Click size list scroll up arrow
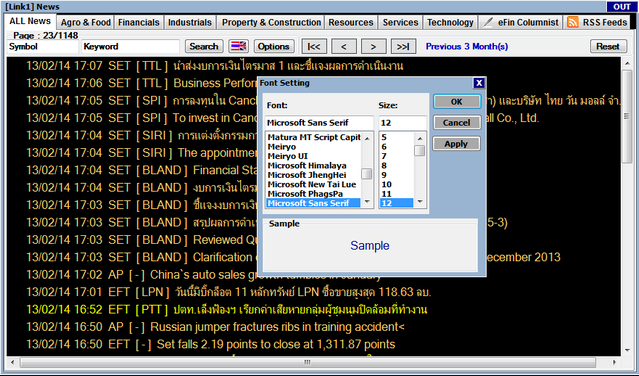 click(x=420, y=139)
